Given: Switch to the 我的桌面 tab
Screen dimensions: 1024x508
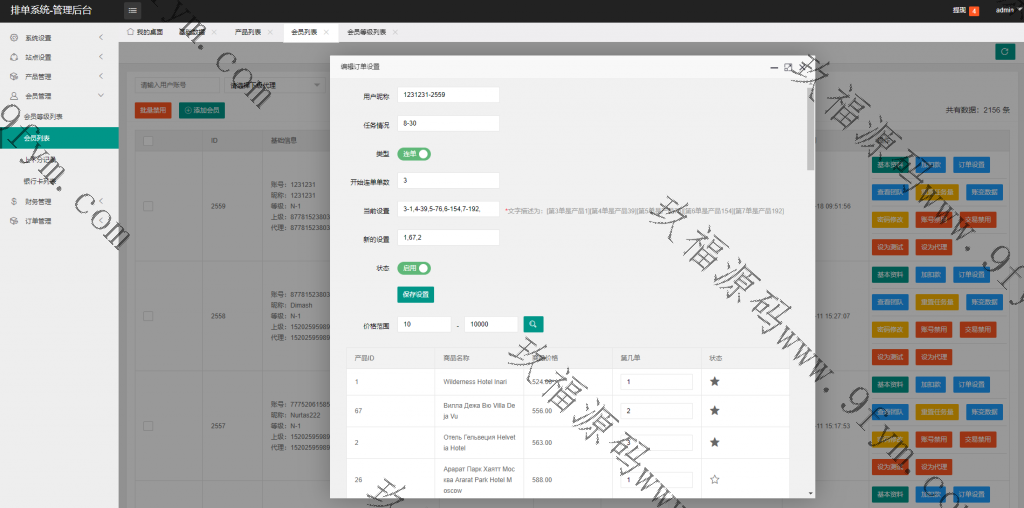Looking at the screenshot, I should click(x=144, y=32).
